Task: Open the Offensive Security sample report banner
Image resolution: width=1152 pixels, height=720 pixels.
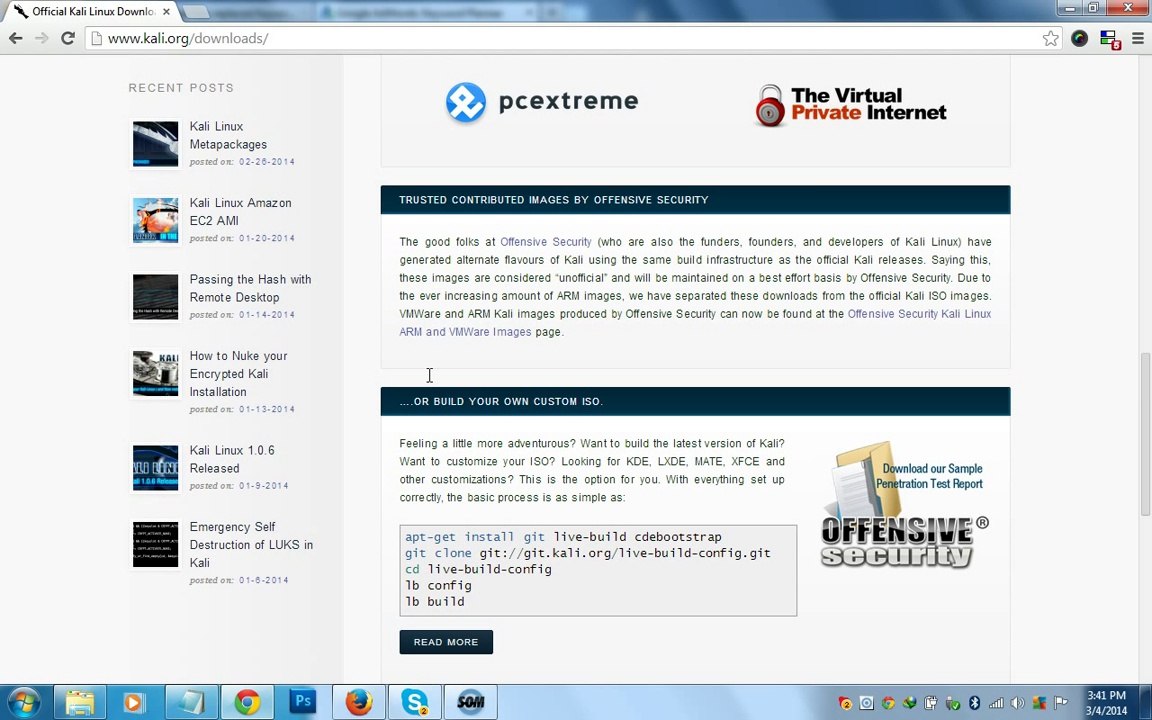Action: [905, 505]
